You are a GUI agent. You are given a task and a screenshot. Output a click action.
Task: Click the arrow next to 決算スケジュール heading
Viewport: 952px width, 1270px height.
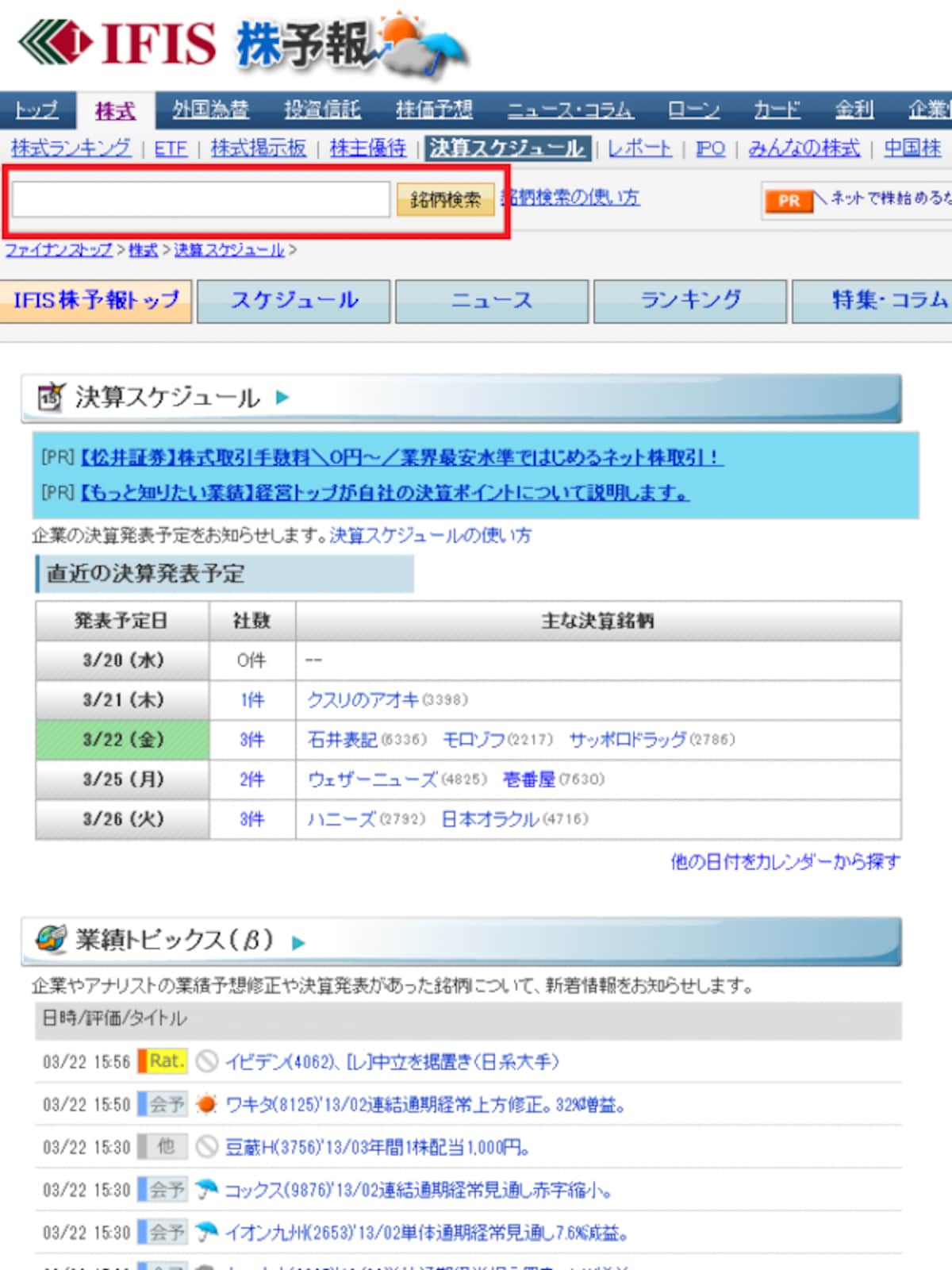[282, 397]
